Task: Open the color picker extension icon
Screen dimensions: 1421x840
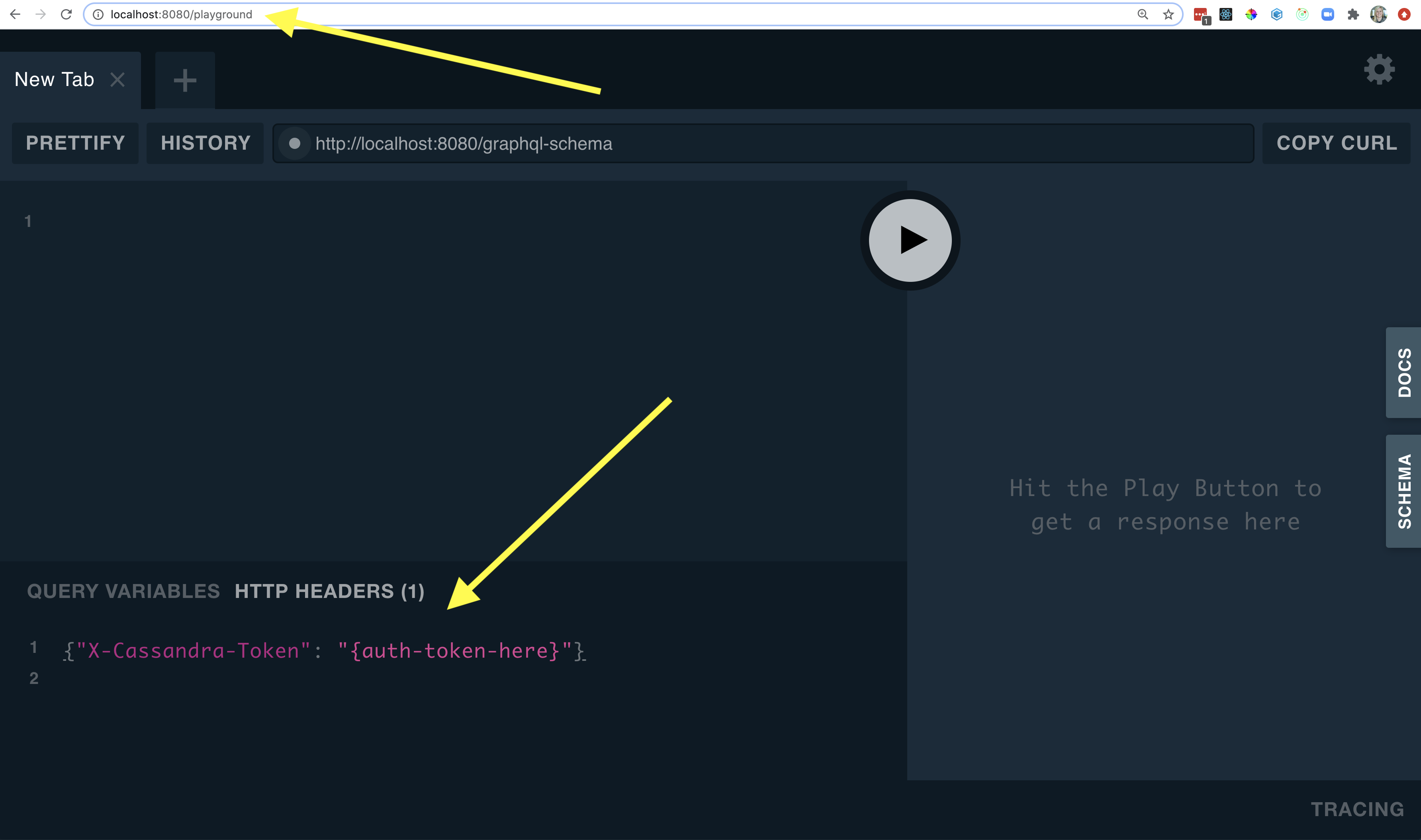Action: 1251,15
